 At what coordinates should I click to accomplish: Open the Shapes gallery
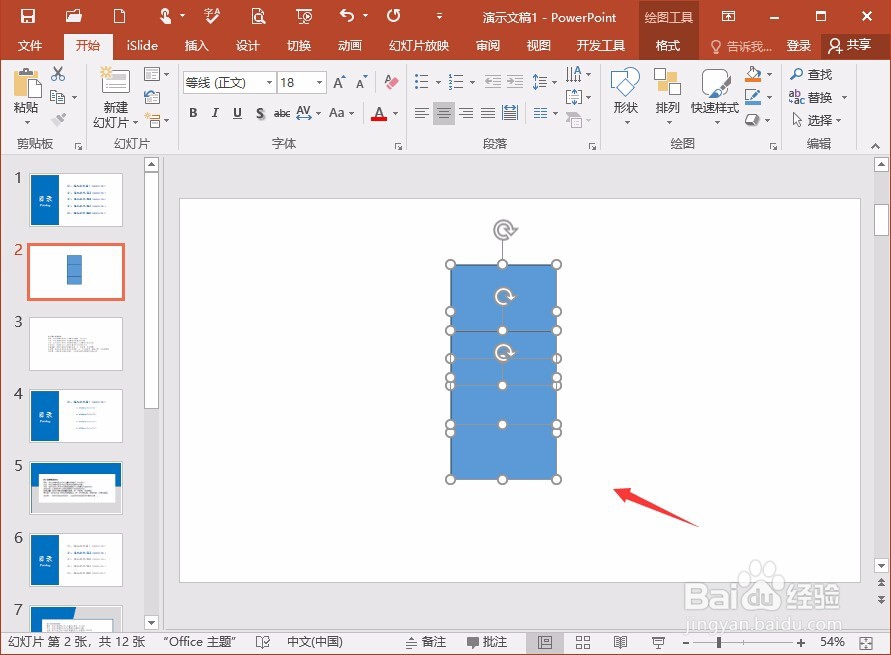pos(626,95)
